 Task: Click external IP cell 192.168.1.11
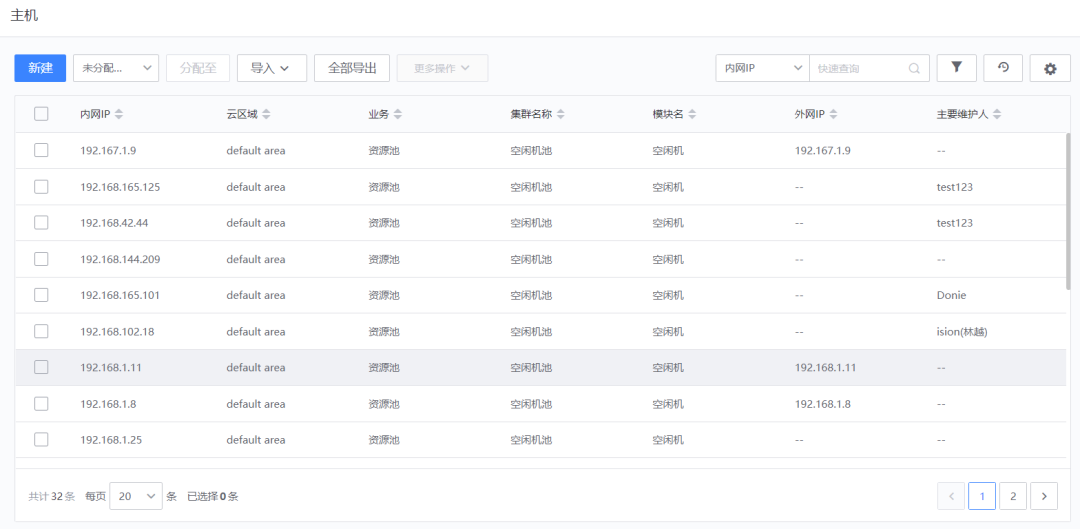[x=825, y=368]
